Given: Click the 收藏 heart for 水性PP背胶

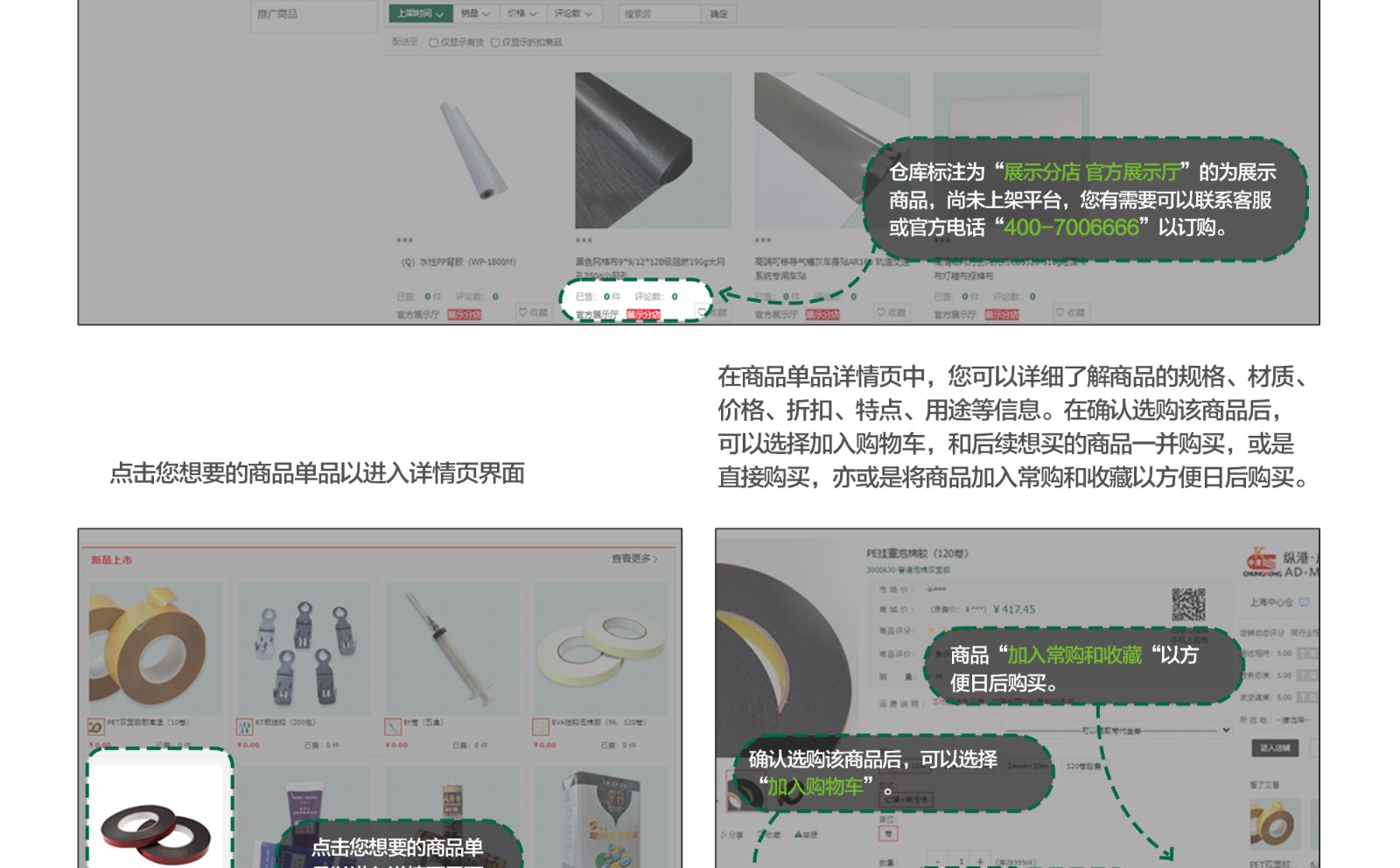Looking at the screenshot, I should point(533,312).
